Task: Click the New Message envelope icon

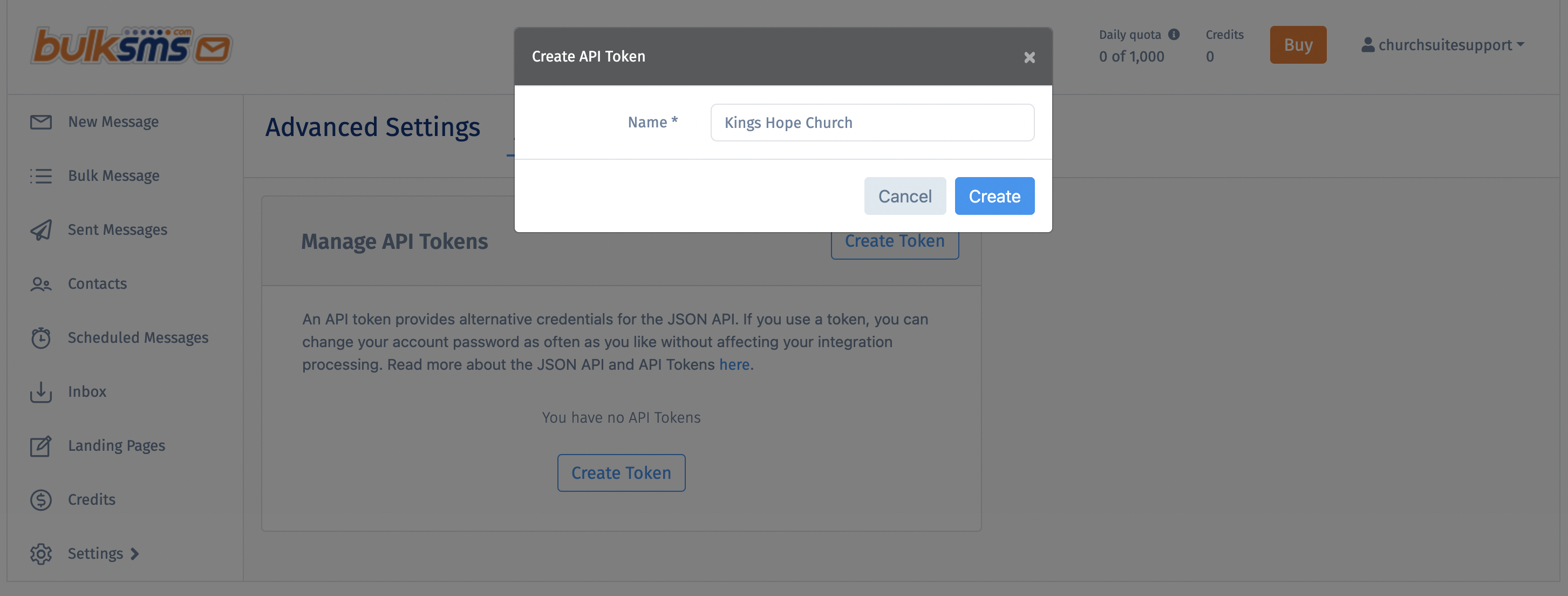Action: pyautogui.click(x=41, y=122)
